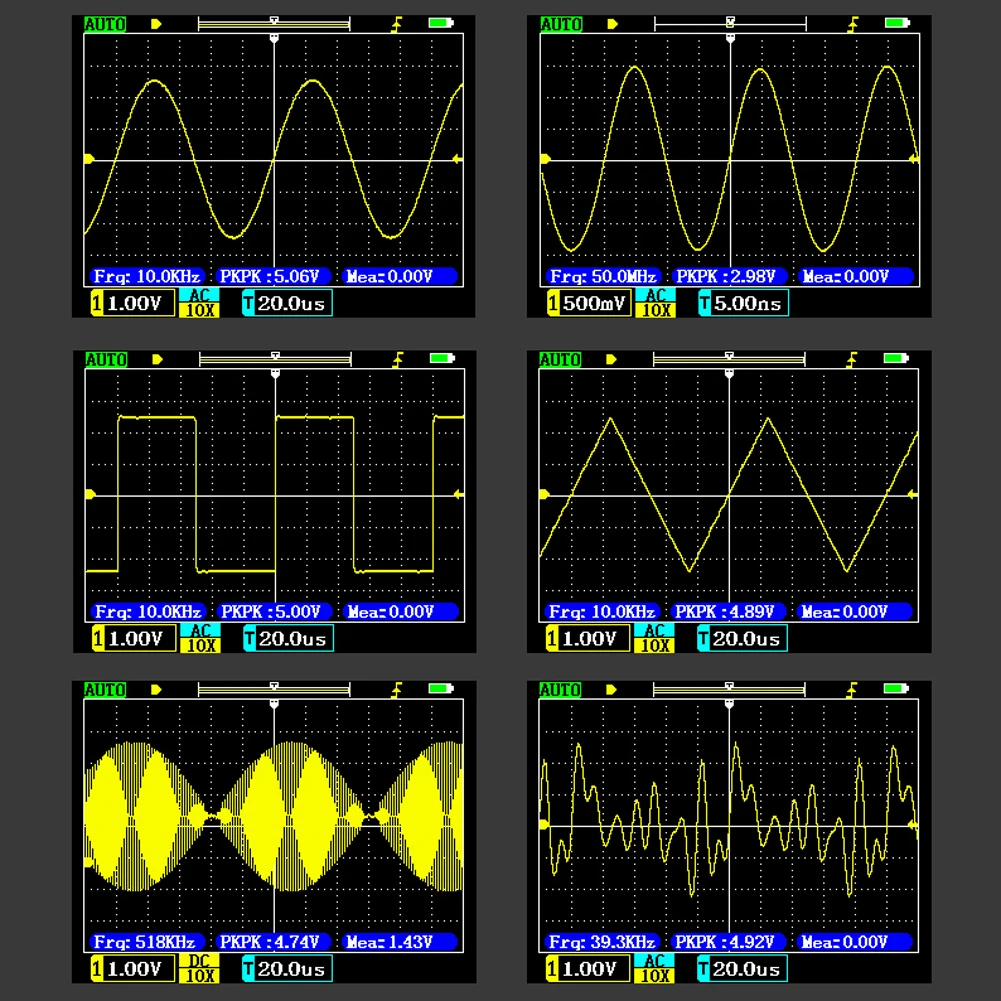The height and width of the screenshot is (1001, 1001).
Task: Click the PKPK :4.89V readout on the triangle wave screen
Action: 726,612
